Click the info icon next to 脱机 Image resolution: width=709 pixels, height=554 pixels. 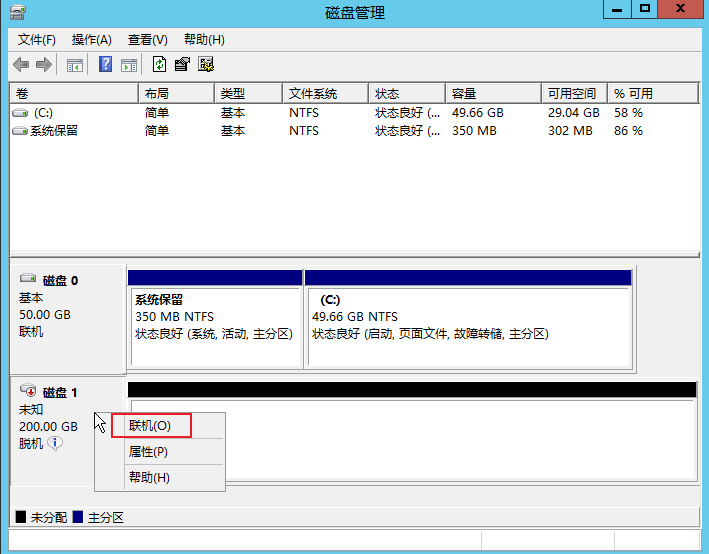55,443
